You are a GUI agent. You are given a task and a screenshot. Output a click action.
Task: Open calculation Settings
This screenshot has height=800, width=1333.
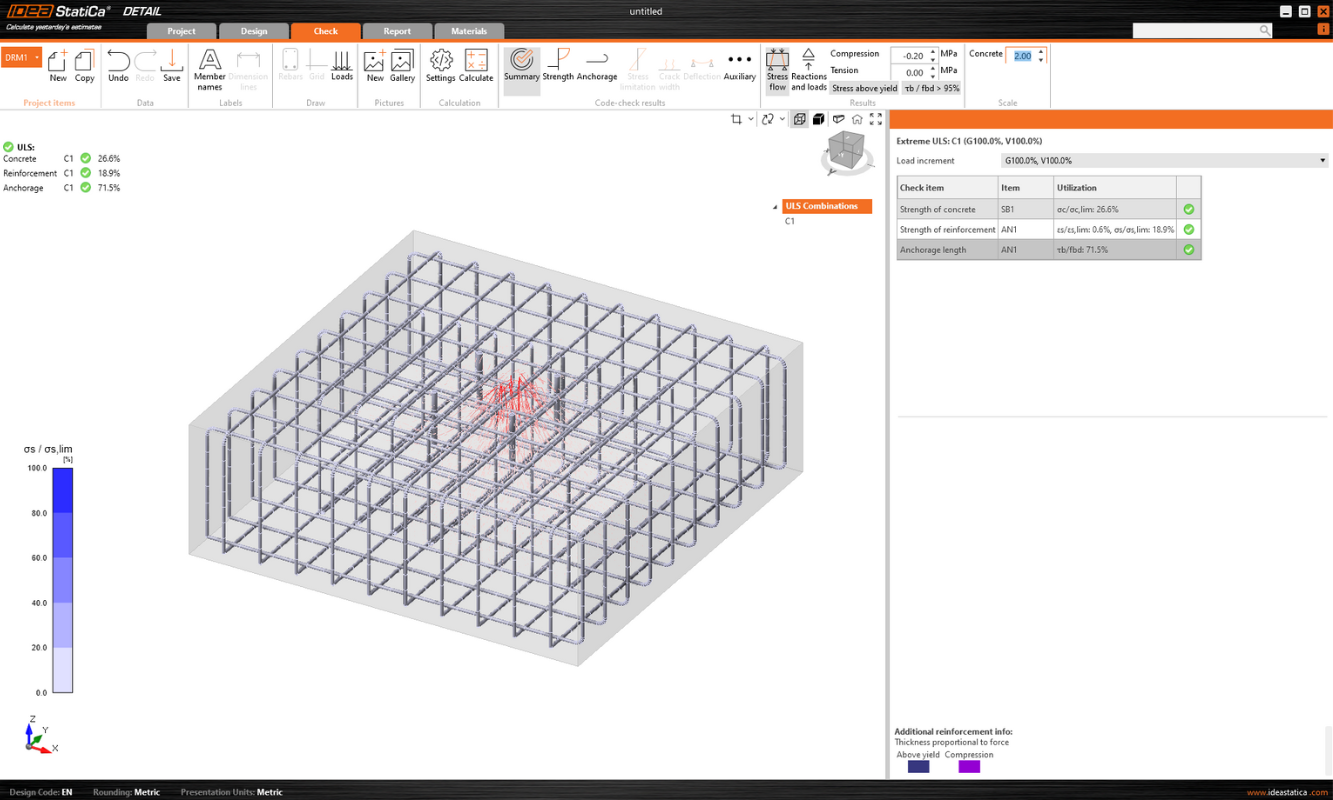tap(440, 66)
